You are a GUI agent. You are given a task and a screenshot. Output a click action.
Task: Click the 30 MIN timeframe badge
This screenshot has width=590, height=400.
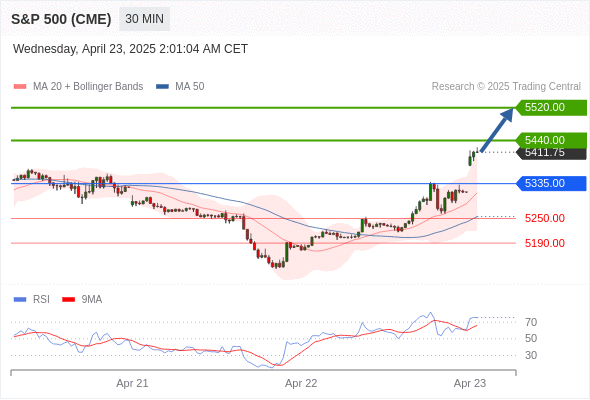pos(144,19)
